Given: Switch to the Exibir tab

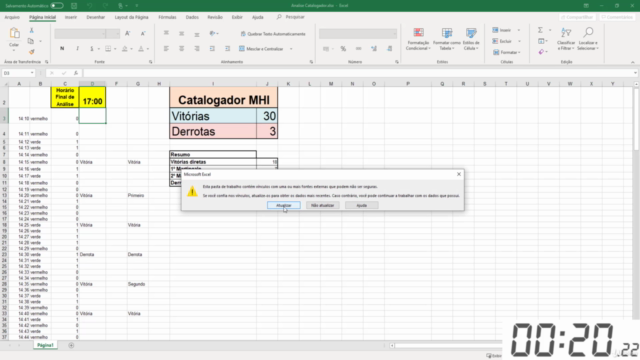Looking at the screenshot, I should click(237, 17).
